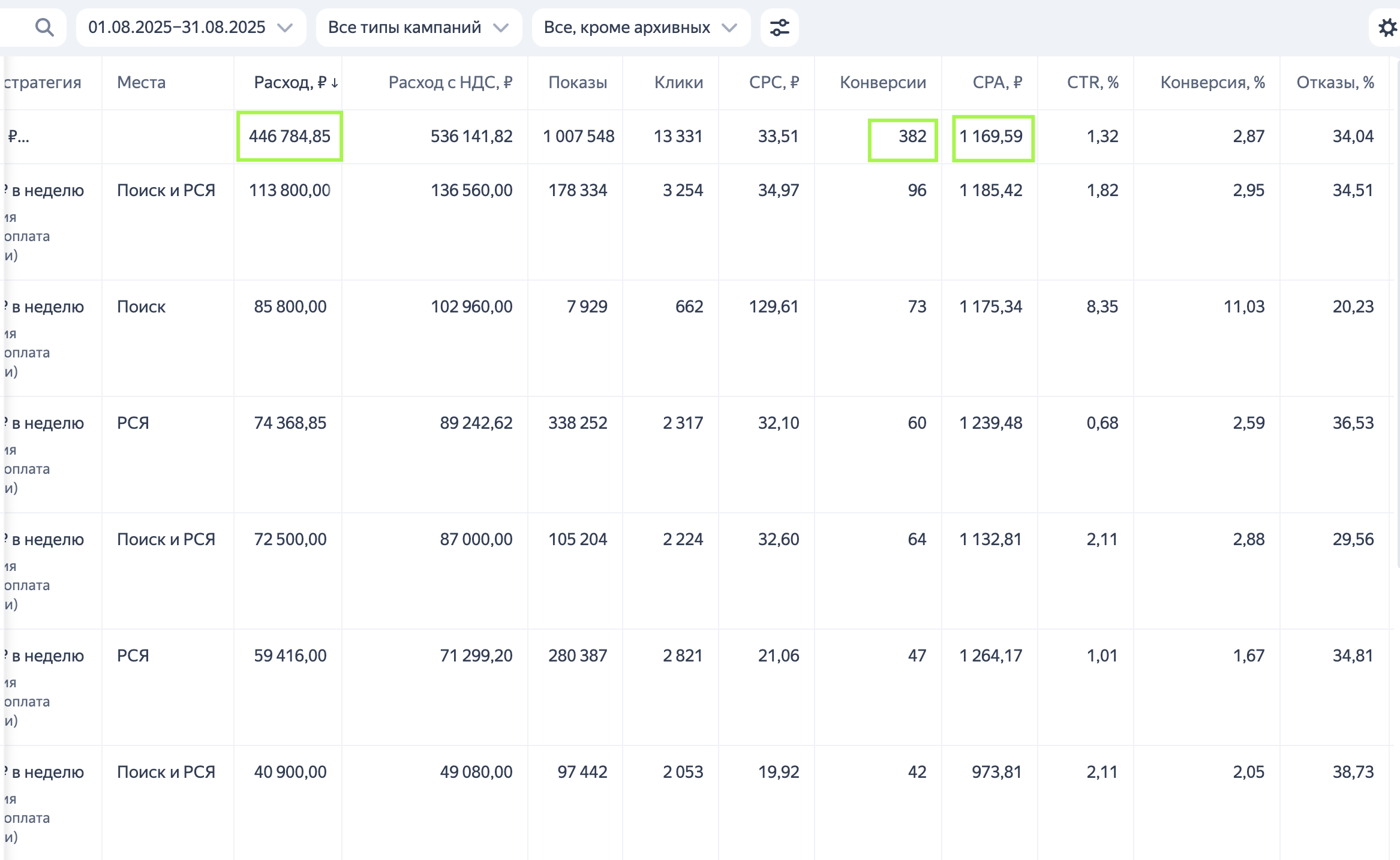Click the Отказы, % column header
Screen dimensions: 1400x860
[x=1335, y=83]
